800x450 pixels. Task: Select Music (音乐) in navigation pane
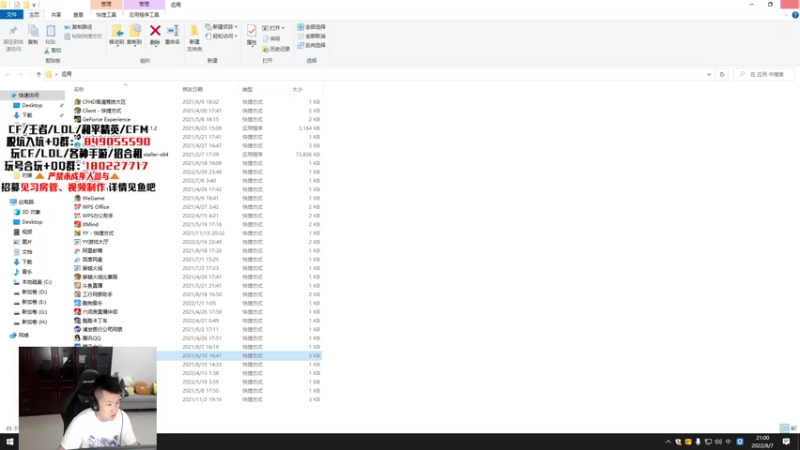tap(27, 272)
